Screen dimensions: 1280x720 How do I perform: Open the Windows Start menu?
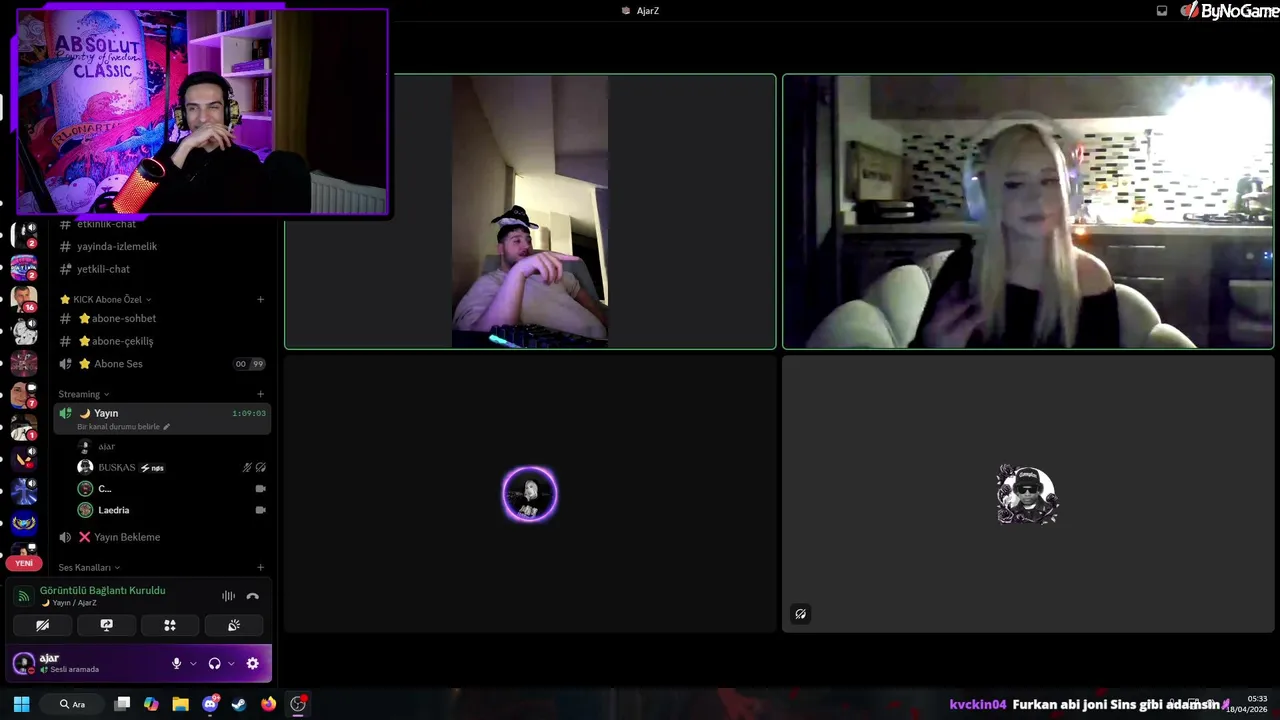coord(21,704)
